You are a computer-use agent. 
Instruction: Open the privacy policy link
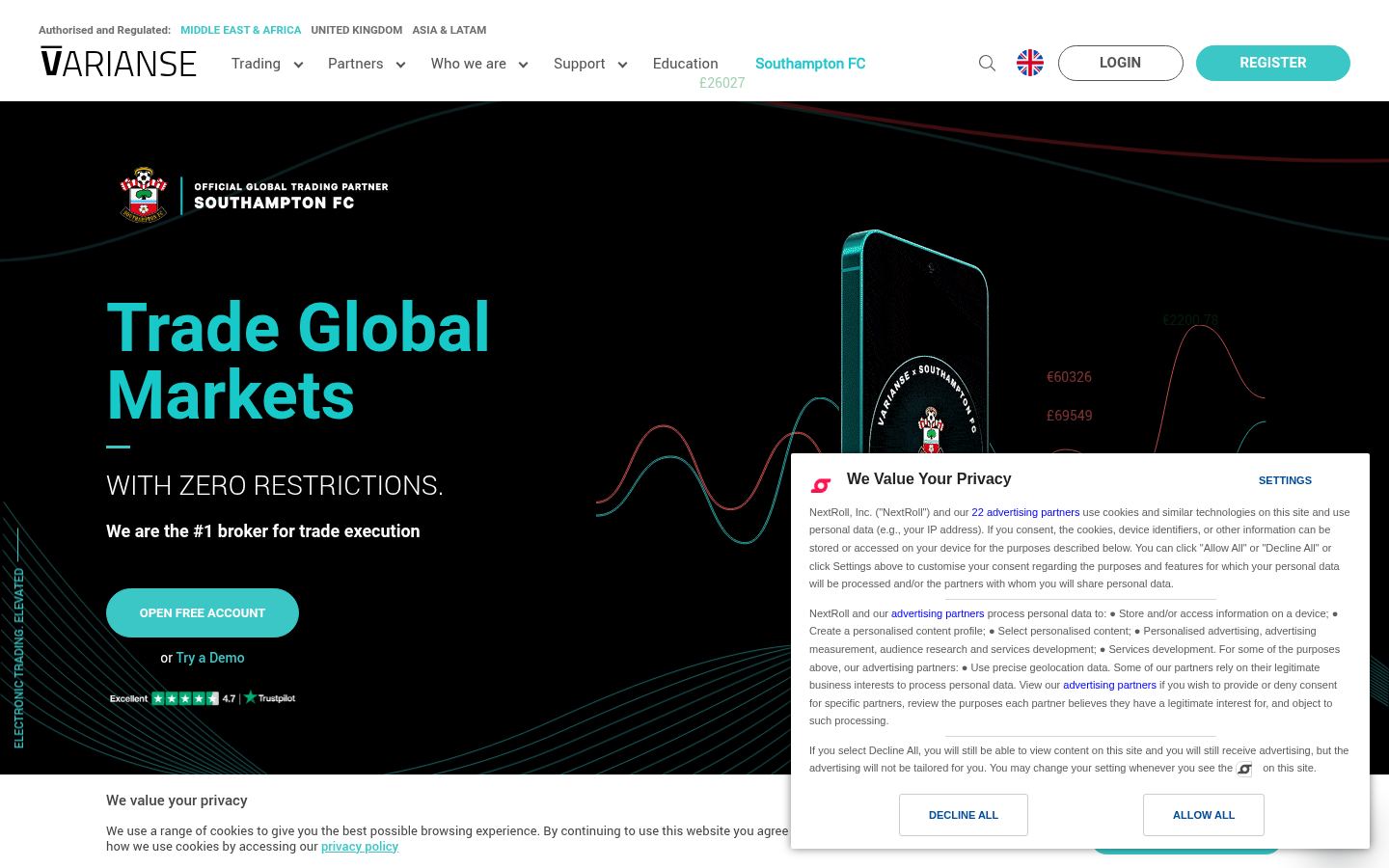point(360,847)
